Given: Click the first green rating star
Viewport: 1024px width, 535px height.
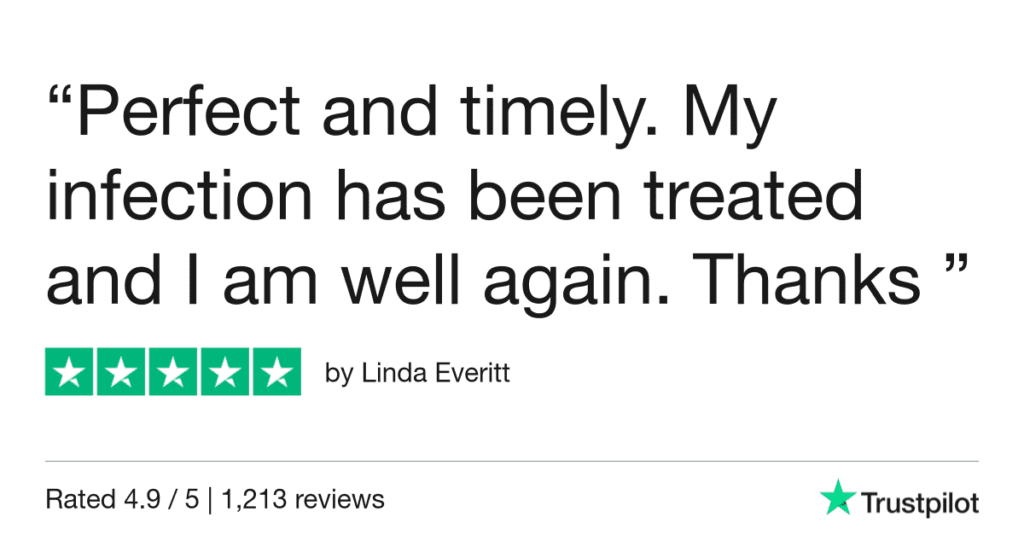Looking at the screenshot, I should point(70,372).
